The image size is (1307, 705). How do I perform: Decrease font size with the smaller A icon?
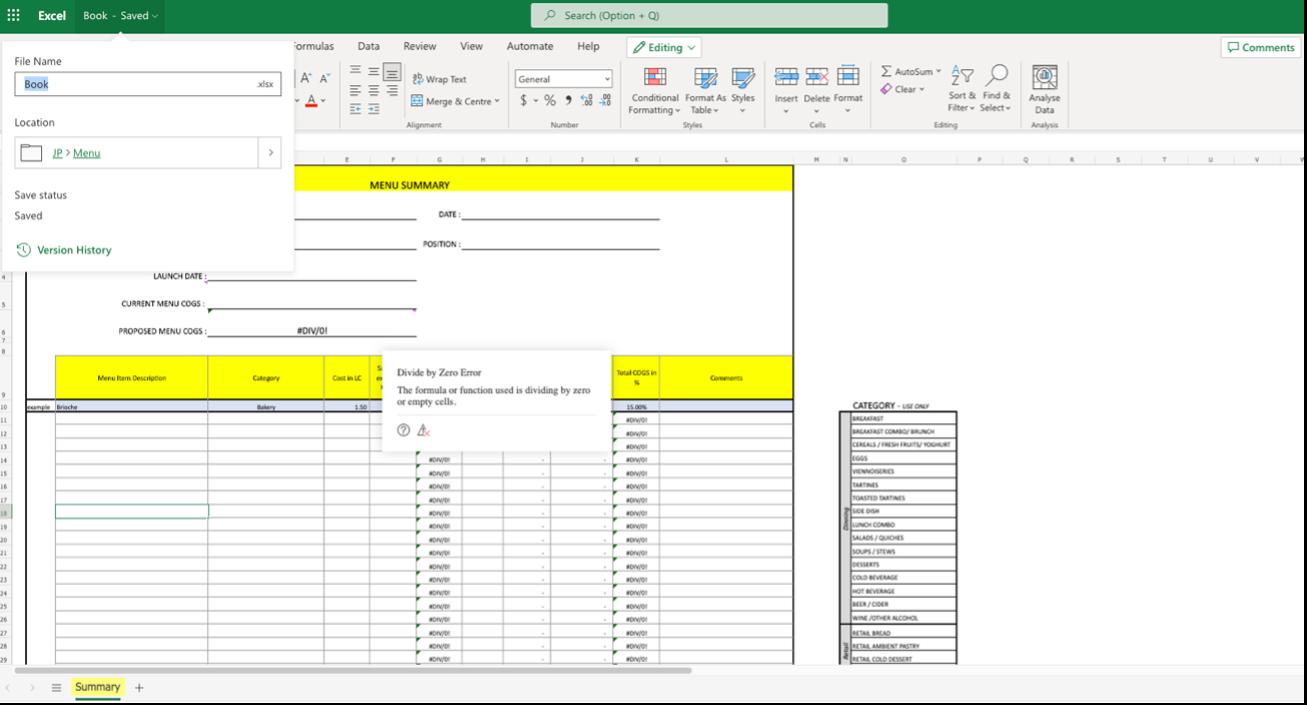(x=324, y=78)
